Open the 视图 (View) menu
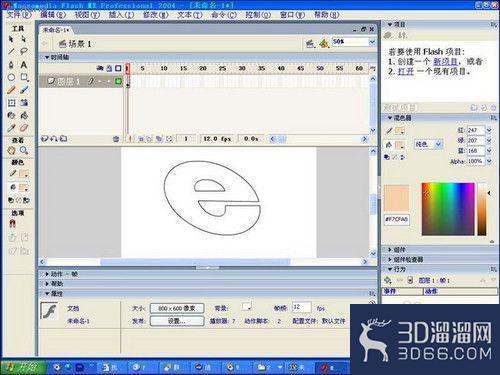The height and width of the screenshot is (375, 500). pyautogui.click(x=87, y=15)
